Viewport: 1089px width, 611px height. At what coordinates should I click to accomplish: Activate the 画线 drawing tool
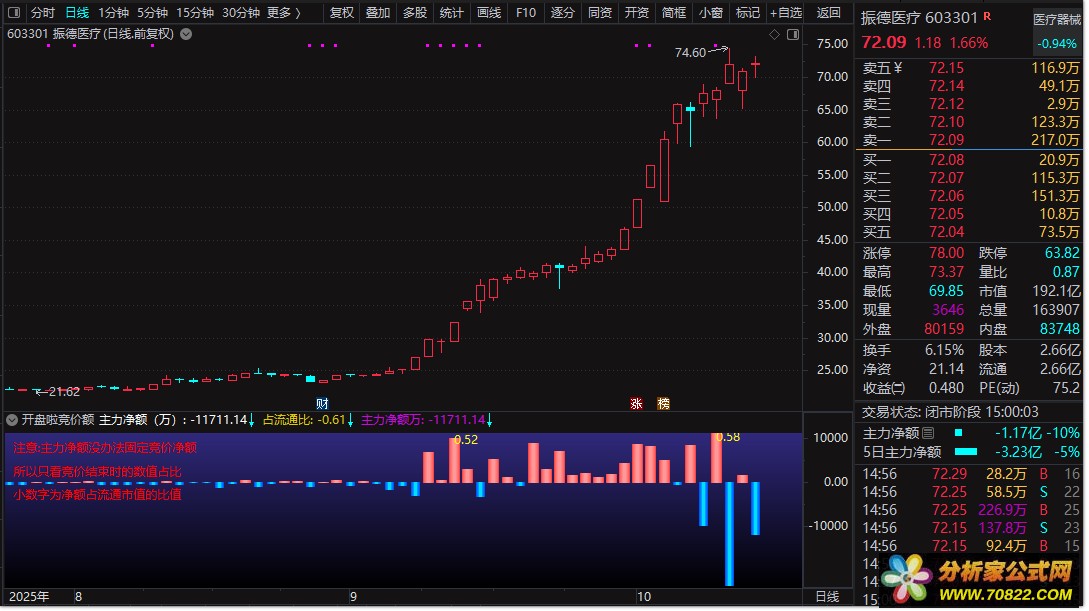pyautogui.click(x=489, y=12)
